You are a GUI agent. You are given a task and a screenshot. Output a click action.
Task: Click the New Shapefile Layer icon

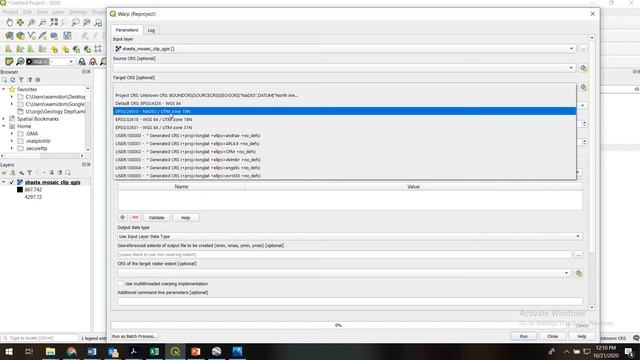pos(31,36)
